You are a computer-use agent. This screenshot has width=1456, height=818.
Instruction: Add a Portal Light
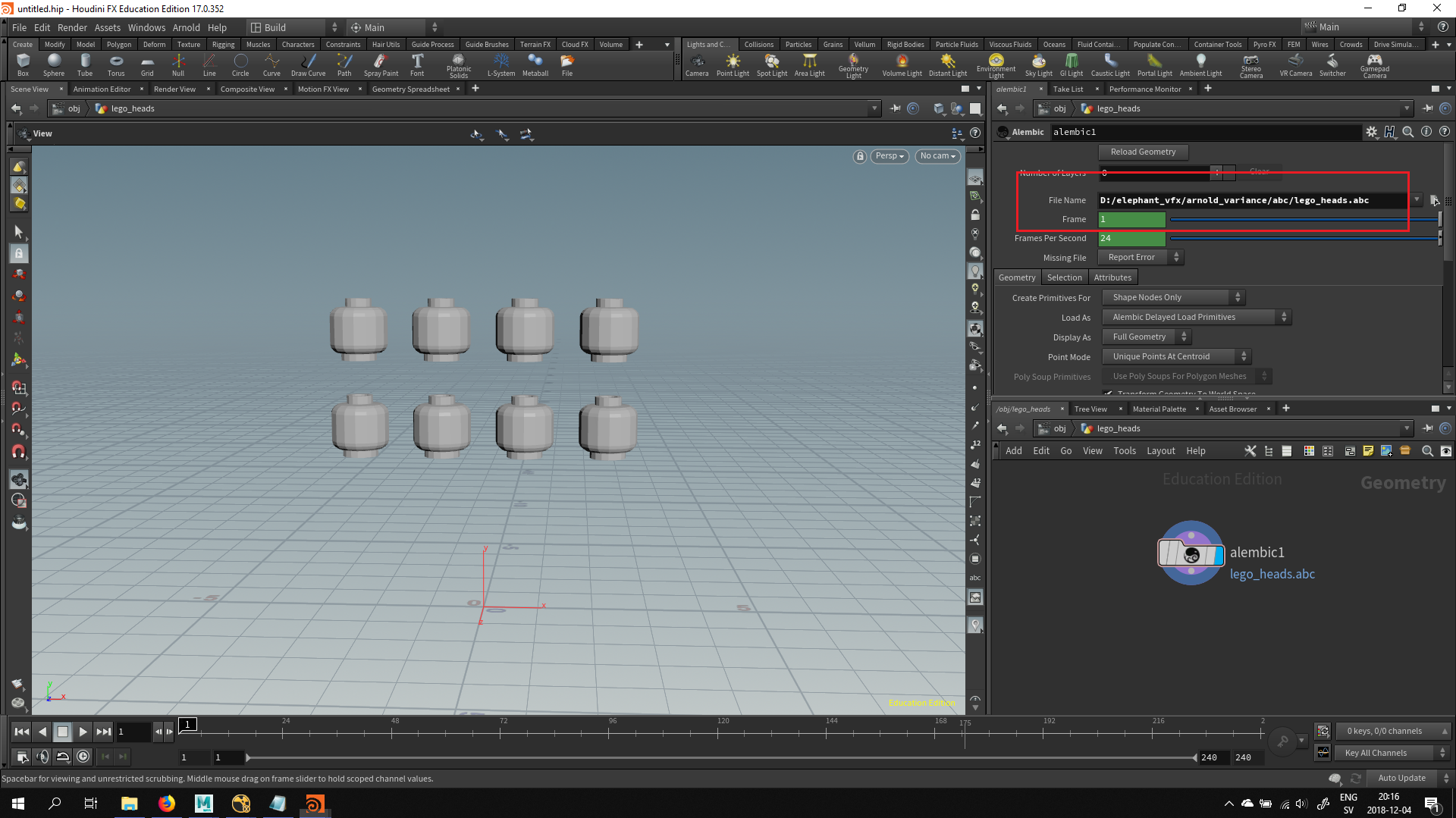[1155, 65]
